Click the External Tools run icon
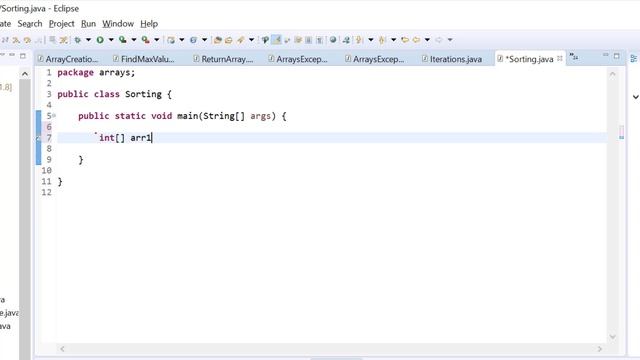Viewport: 640px width, 360px height. click(x=145, y=40)
